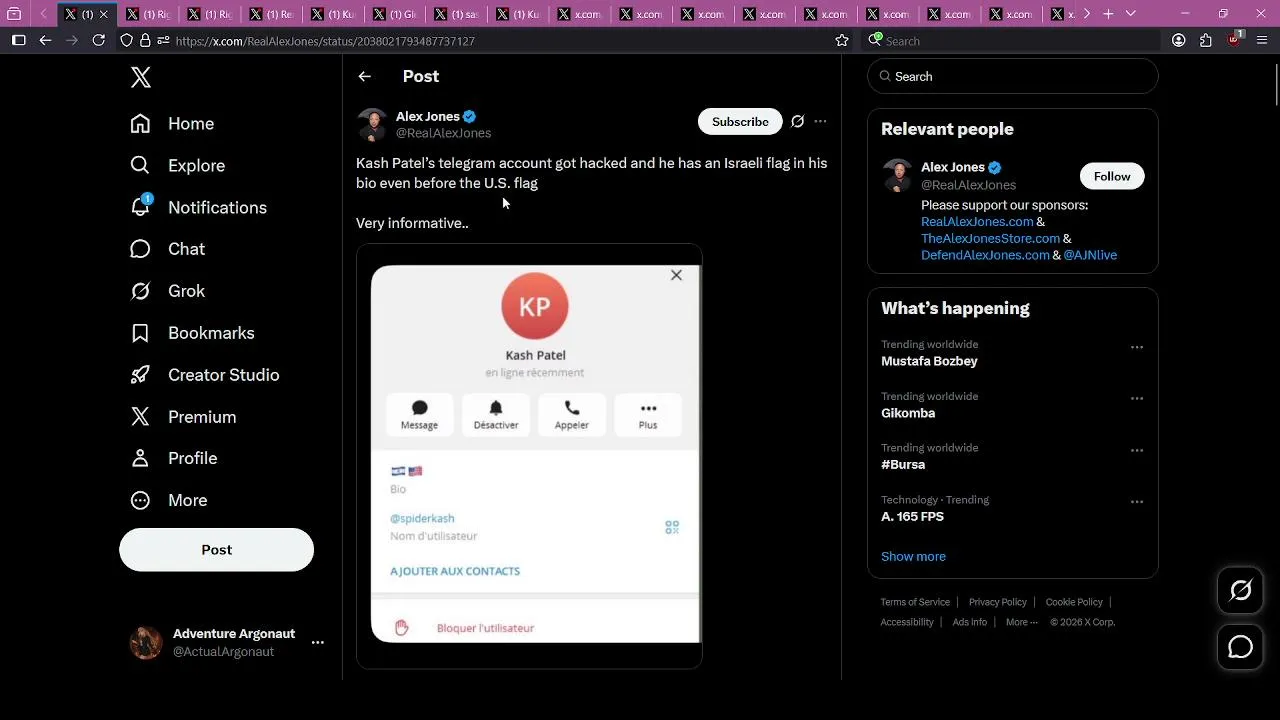Open the Ads info footer link
1280x720 pixels.
(x=969, y=622)
